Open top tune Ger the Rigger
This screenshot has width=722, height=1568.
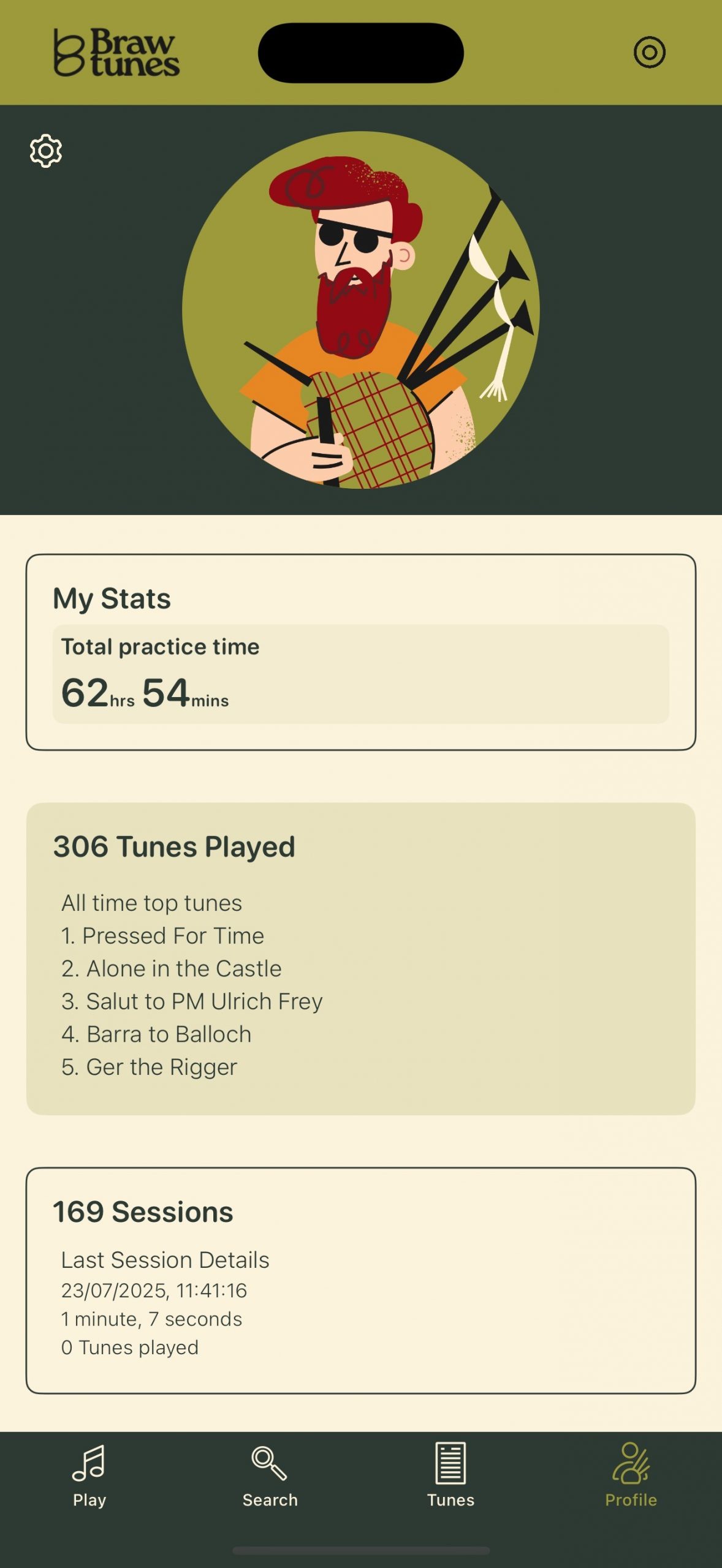click(x=150, y=1067)
